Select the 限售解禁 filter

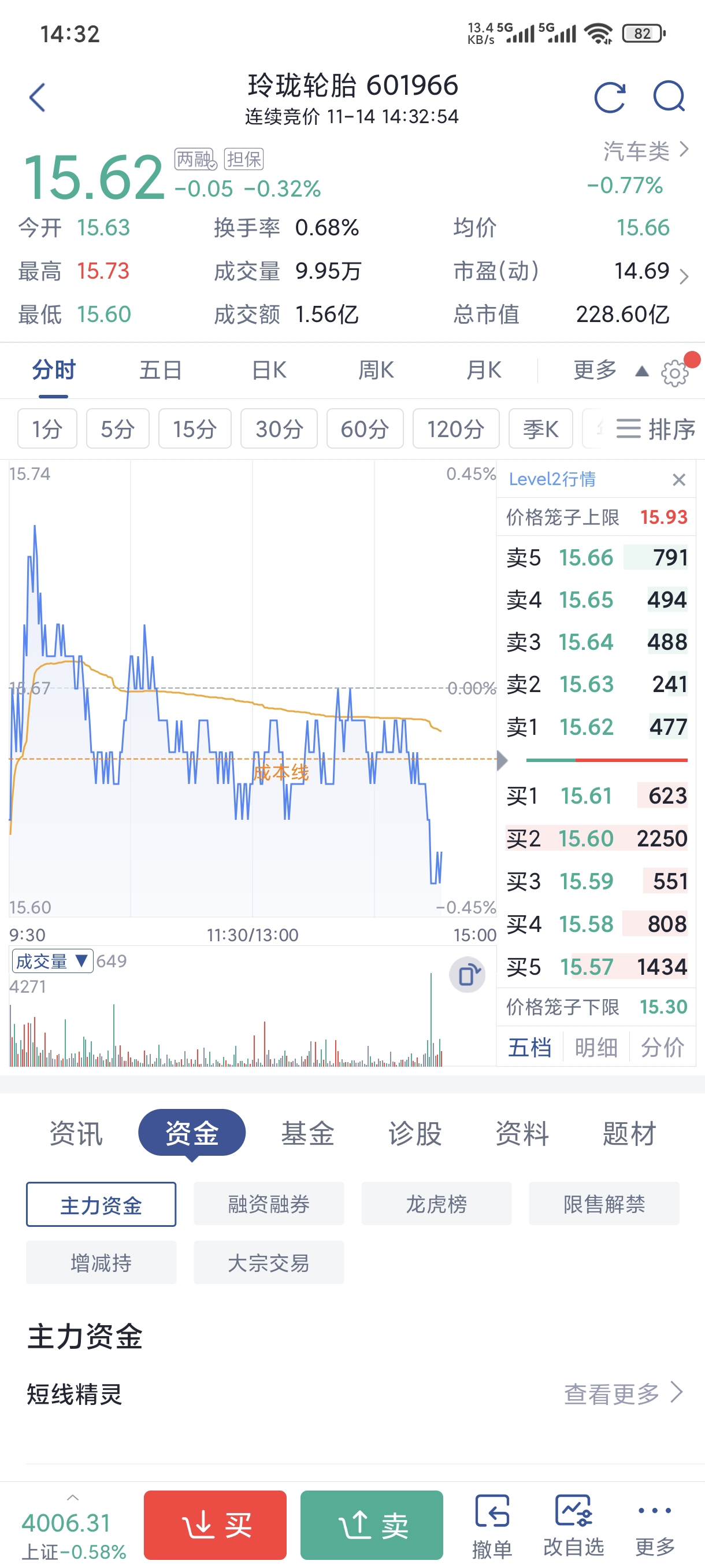(x=604, y=1204)
